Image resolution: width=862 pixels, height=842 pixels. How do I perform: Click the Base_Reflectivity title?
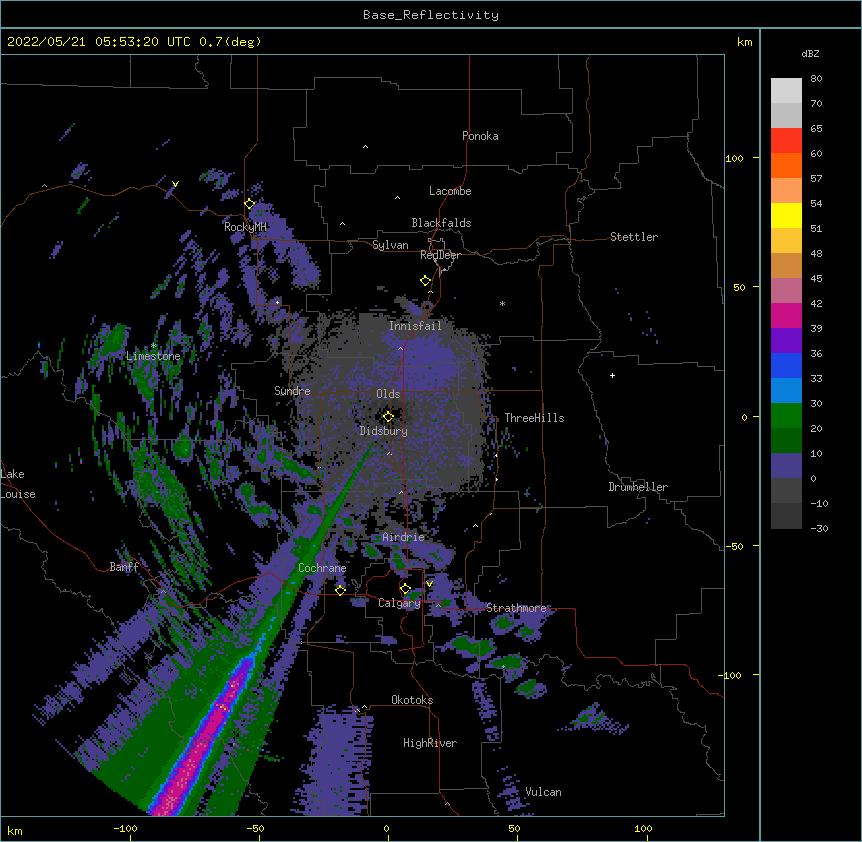pyautogui.click(x=431, y=15)
